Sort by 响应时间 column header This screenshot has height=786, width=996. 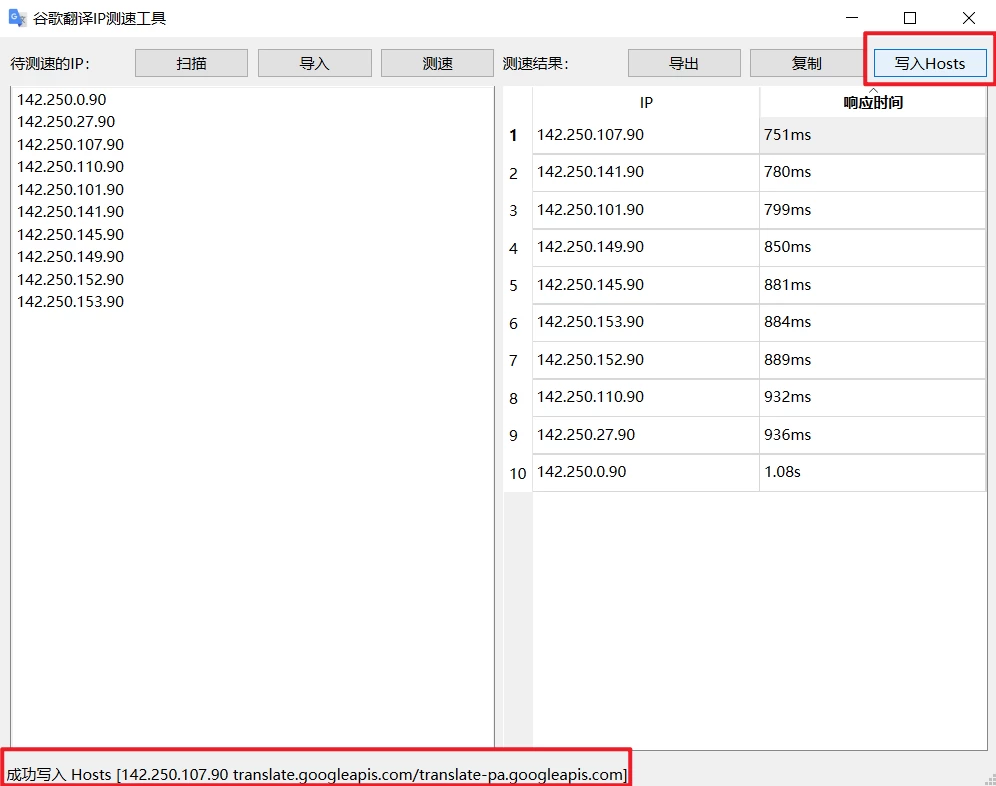(872, 102)
